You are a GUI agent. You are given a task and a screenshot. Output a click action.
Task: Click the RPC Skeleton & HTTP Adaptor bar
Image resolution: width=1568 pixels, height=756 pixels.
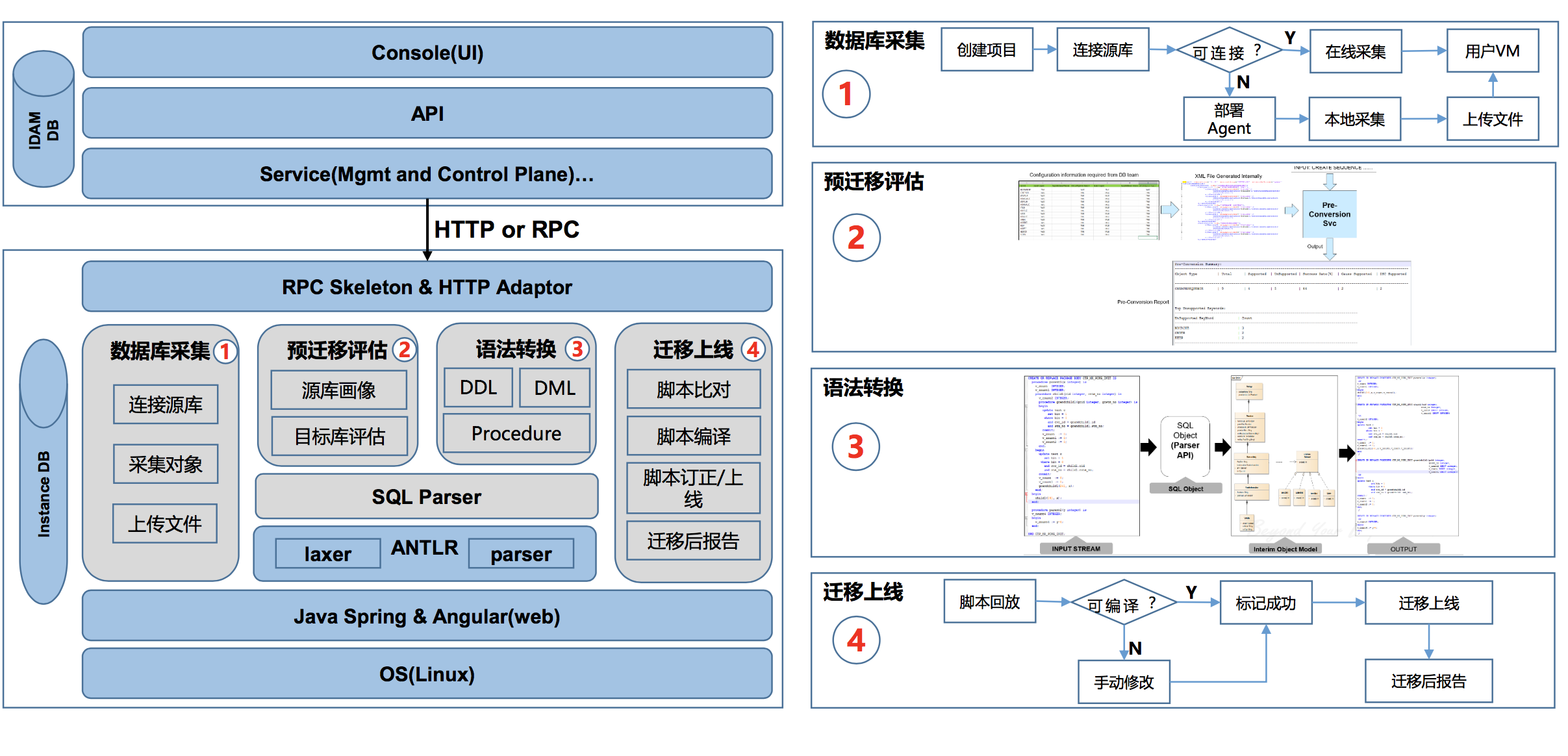427,287
